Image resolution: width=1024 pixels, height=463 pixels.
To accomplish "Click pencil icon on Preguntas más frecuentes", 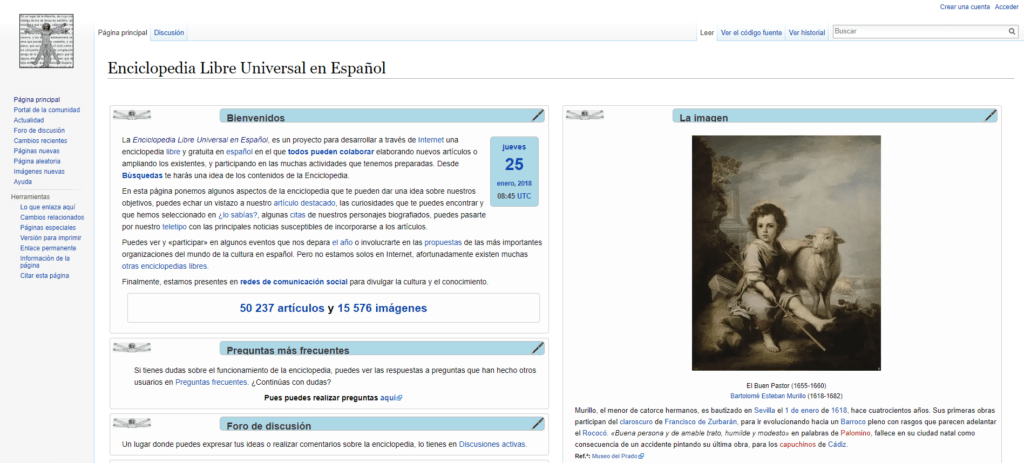I will pyautogui.click(x=537, y=348).
